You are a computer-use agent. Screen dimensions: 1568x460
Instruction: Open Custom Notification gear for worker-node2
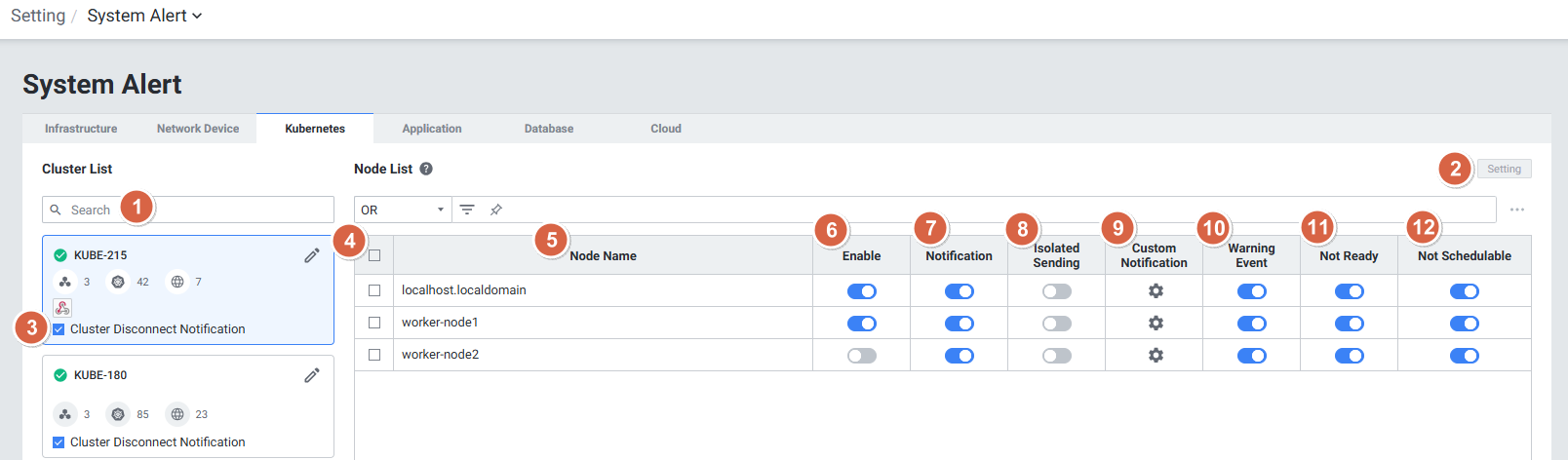pos(1156,355)
